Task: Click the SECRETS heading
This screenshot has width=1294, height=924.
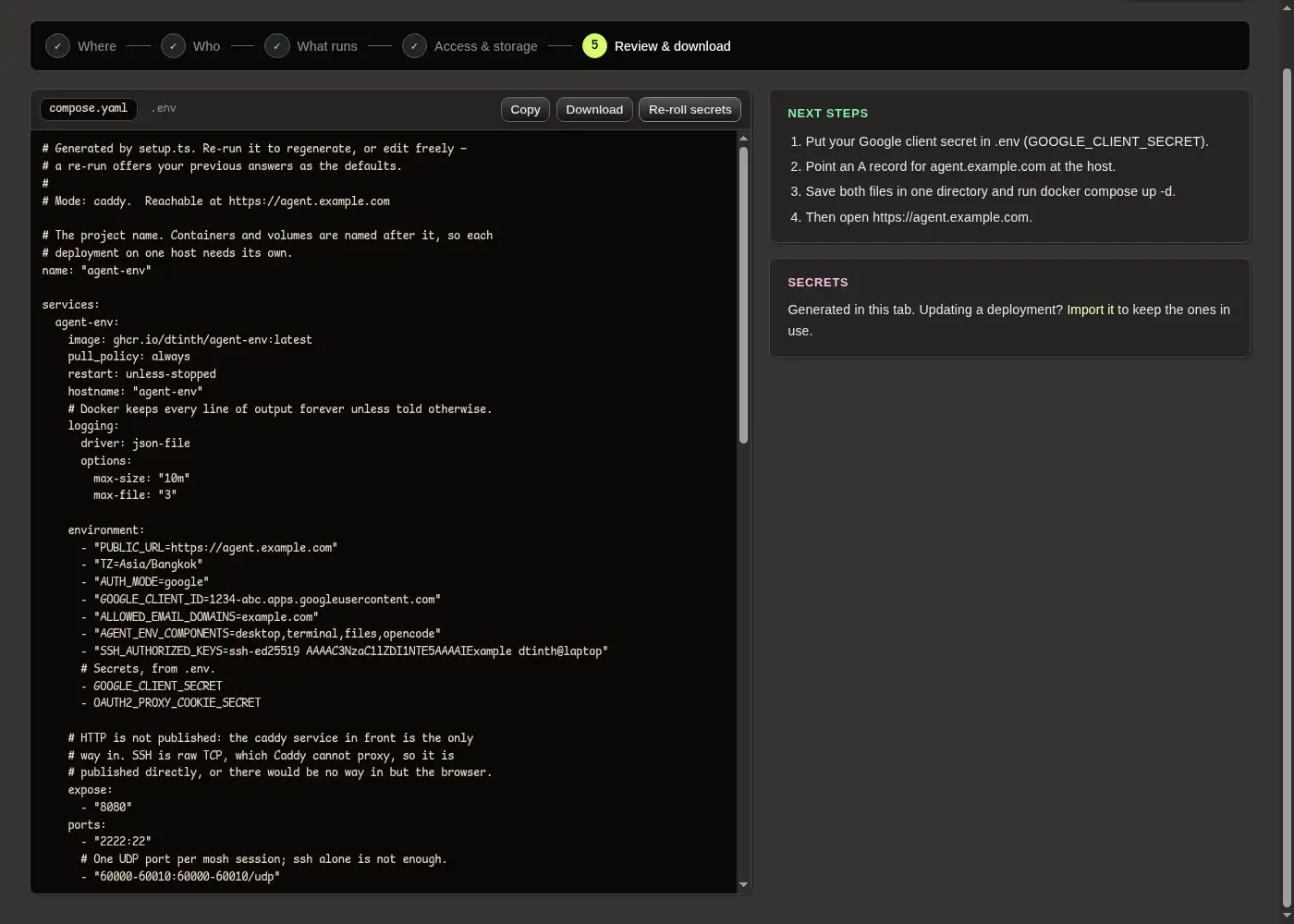Action: point(818,283)
